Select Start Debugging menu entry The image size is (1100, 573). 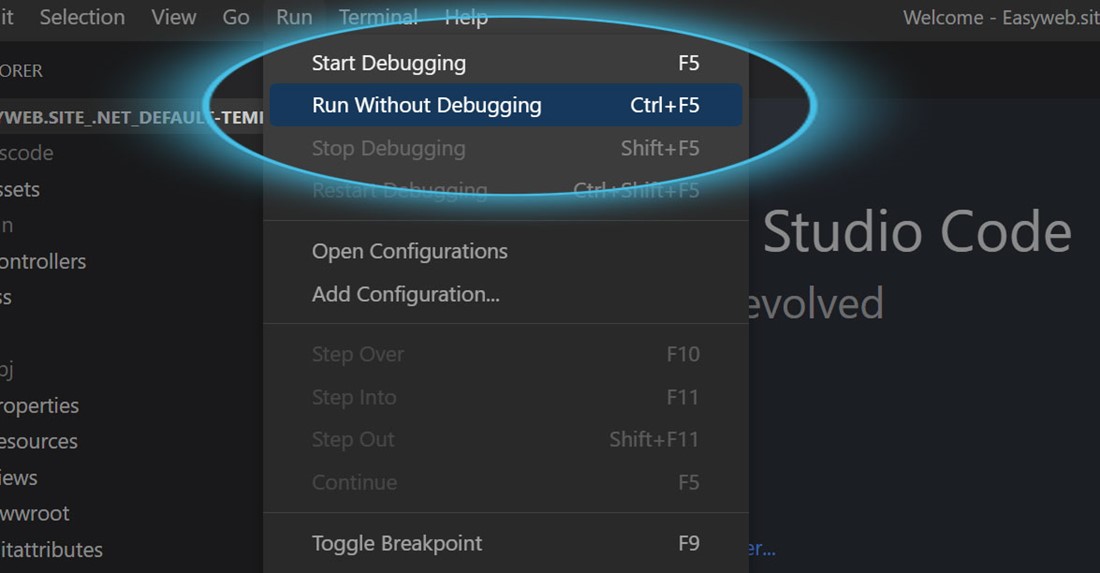tap(506, 63)
